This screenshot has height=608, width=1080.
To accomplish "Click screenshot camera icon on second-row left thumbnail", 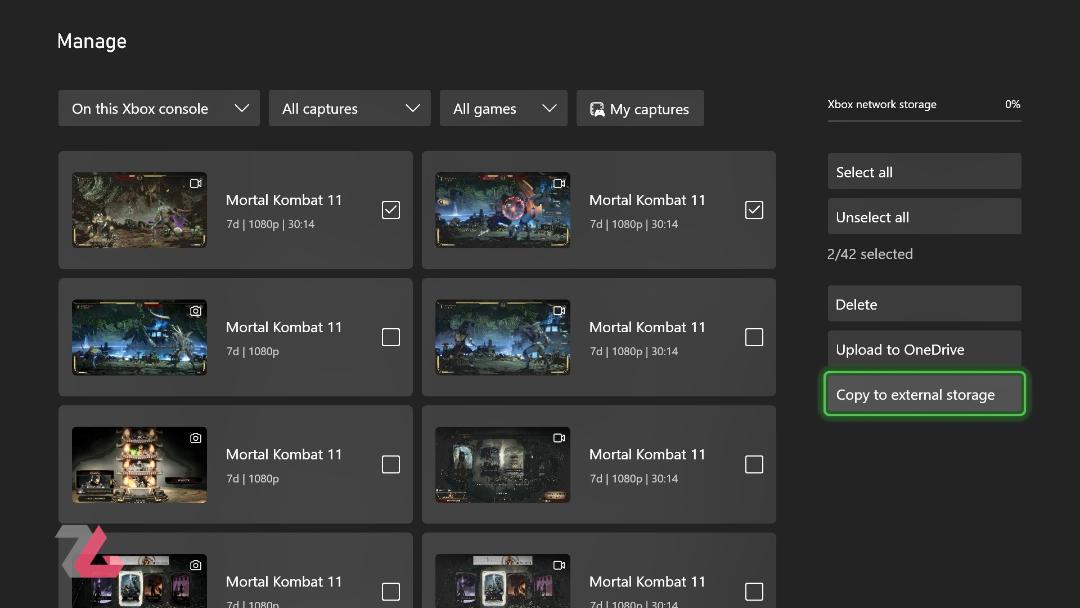I will (x=196, y=311).
